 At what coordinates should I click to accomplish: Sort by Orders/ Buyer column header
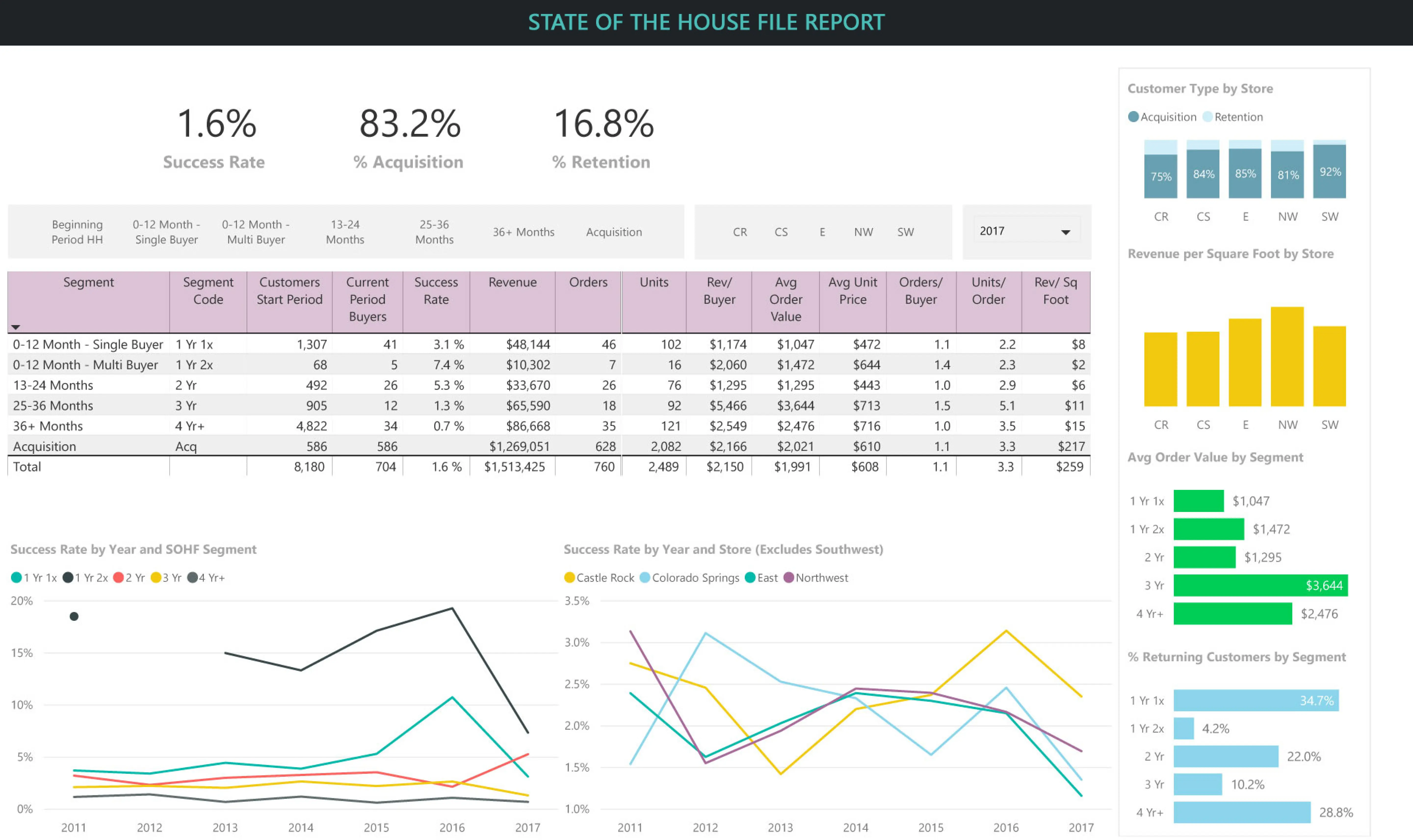[x=921, y=302]
